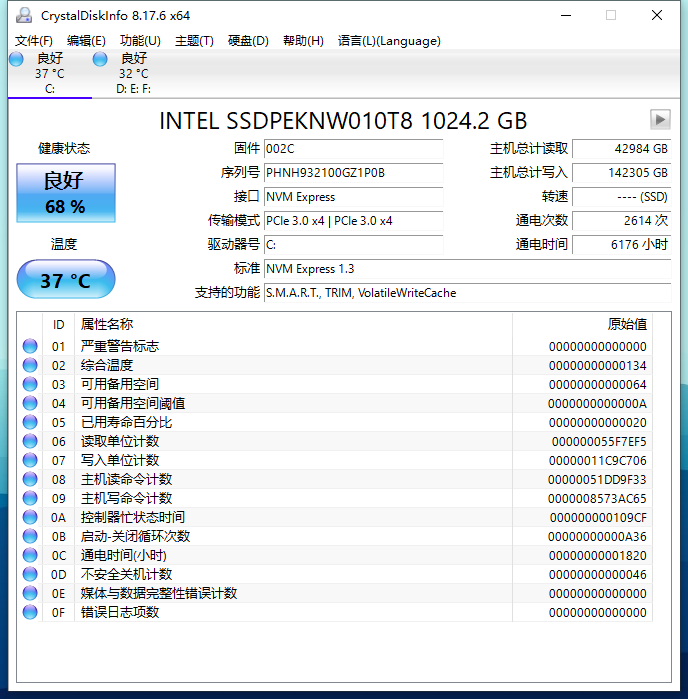Click the status orb for attribute 03
This screenshot has width=688, height=699.
pyautogui.click(x=30, y=384)
